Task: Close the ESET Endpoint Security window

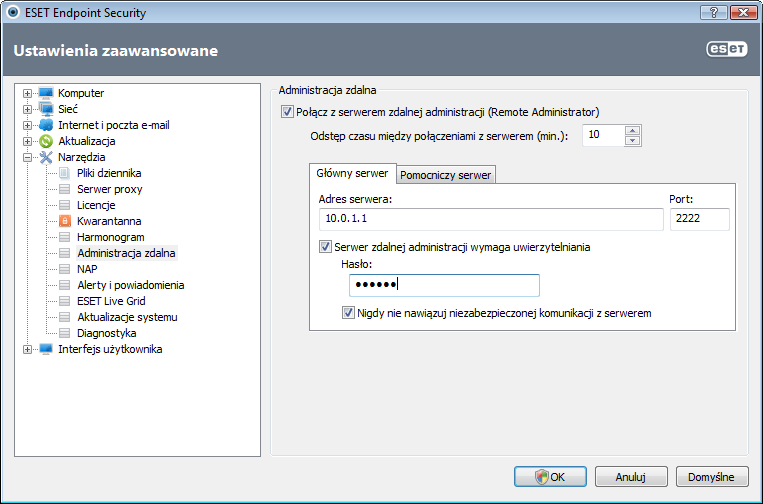Action: point(743,12)
